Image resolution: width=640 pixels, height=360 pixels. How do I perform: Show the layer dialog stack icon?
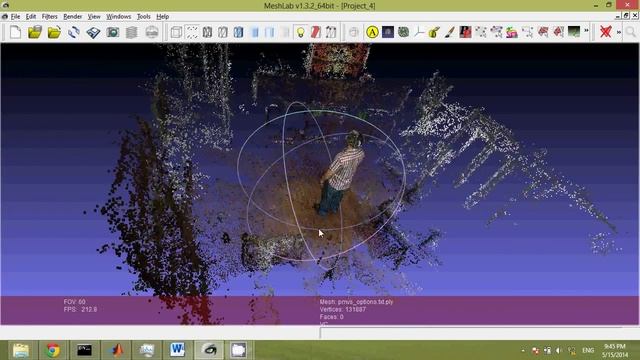click(x=131, y=32)
